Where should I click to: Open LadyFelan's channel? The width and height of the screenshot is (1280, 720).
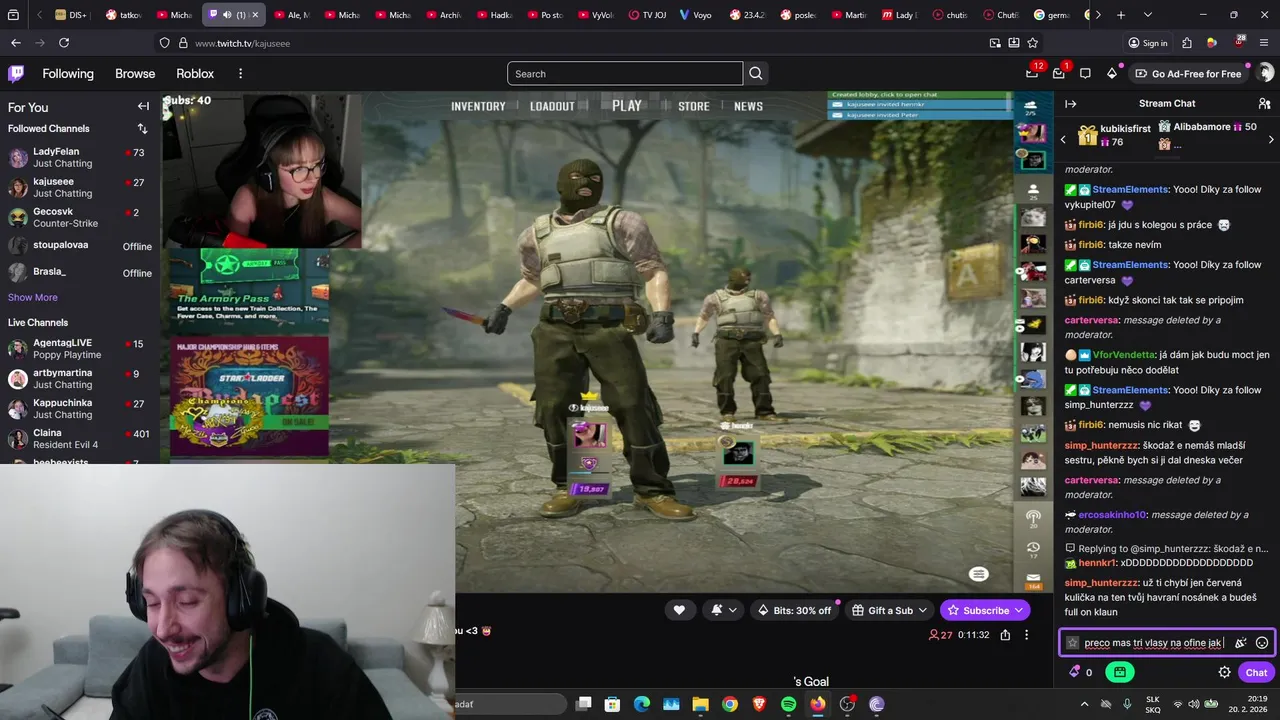(x=80, y=157)
